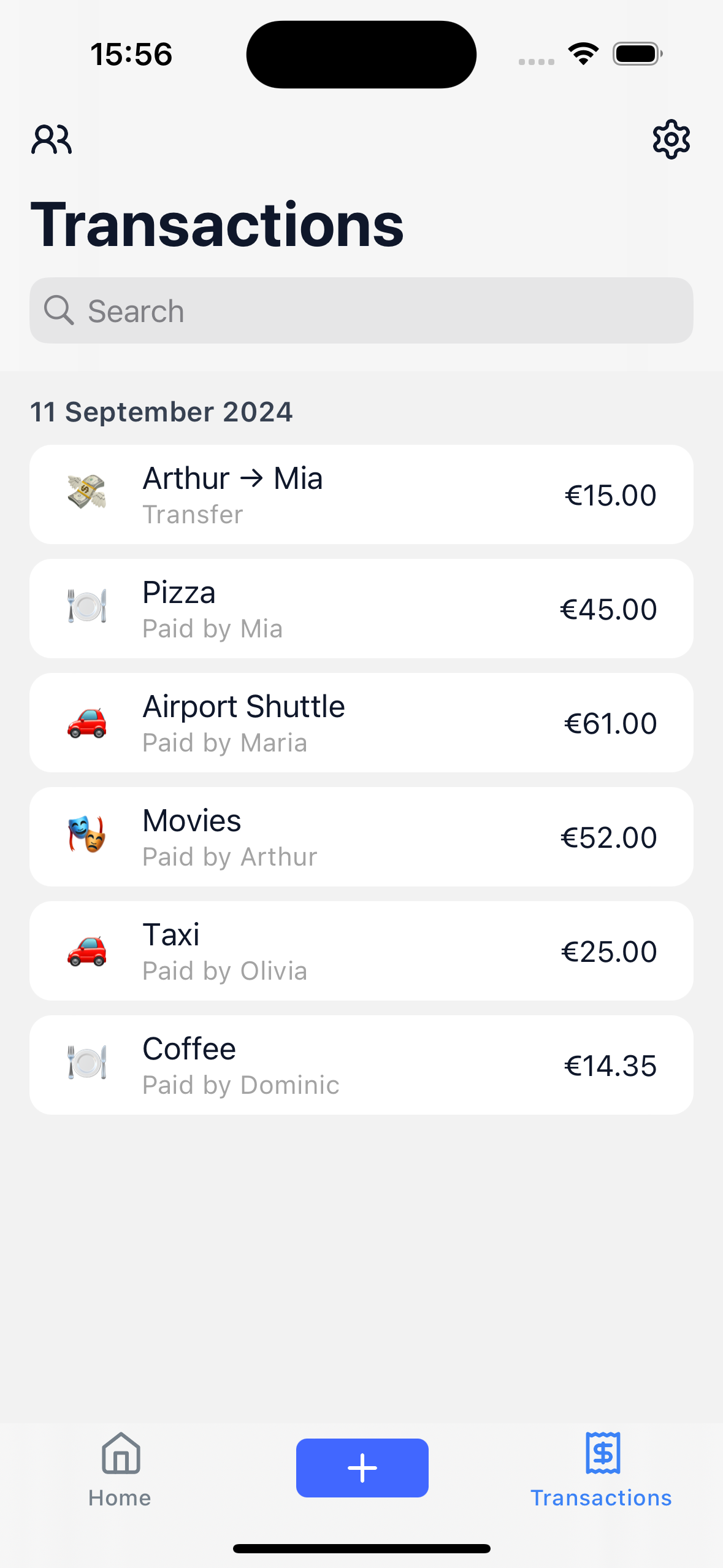Tap the Pizza plate icon
This screenshot has width=723, height=1568.
86,606
